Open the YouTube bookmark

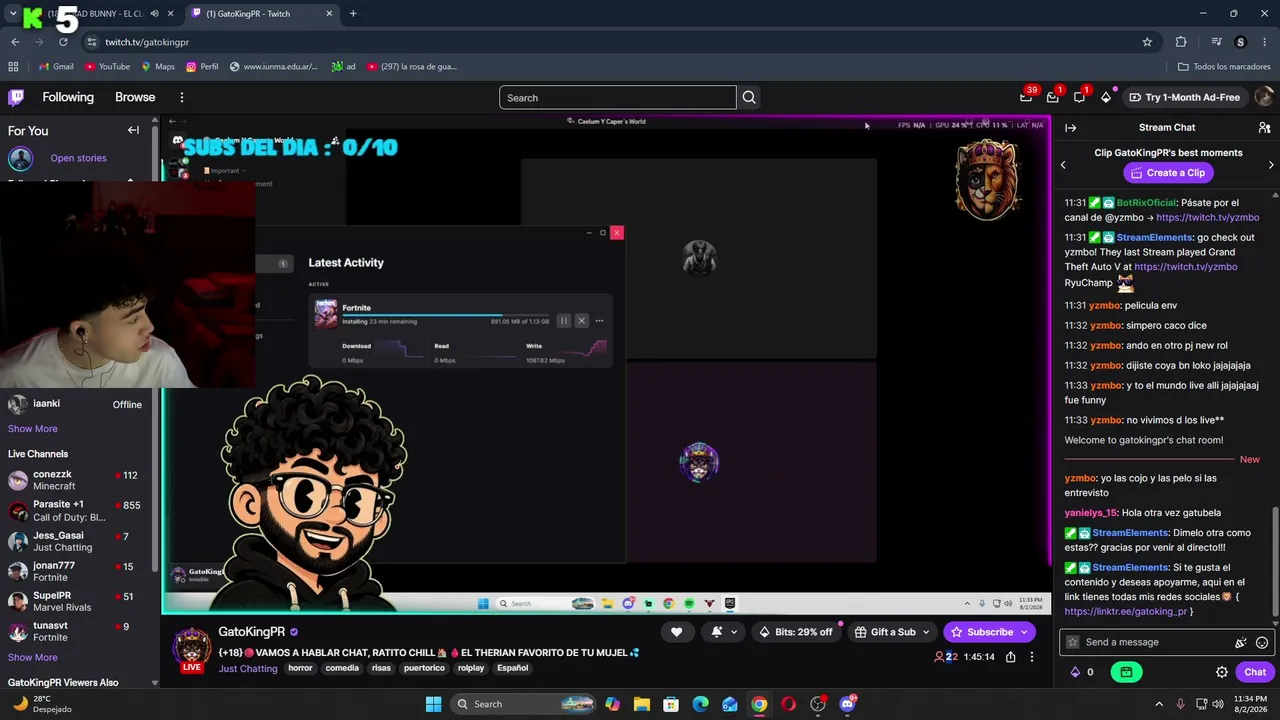coord(107,67)
